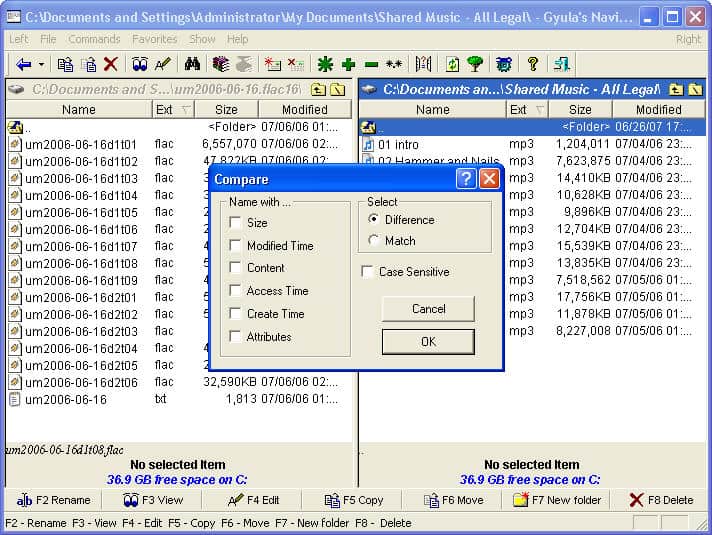Cancel the Compare dialog
Image resolution: width=712 pixels, height=535 pixels.
pyautogui.click(x=428, y=309)
